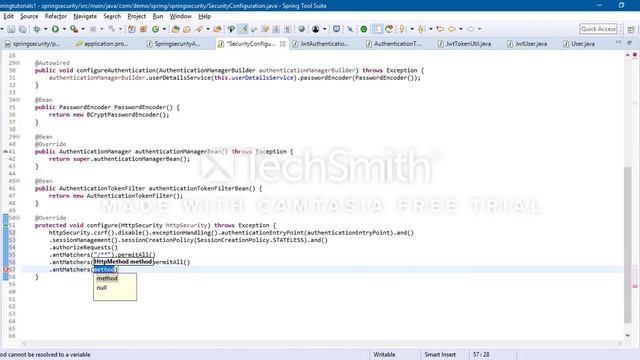The image size is (640, 360).
Task: Collapse the authenticationManagerBean method at line 39
Action: (x=18, y=137)
